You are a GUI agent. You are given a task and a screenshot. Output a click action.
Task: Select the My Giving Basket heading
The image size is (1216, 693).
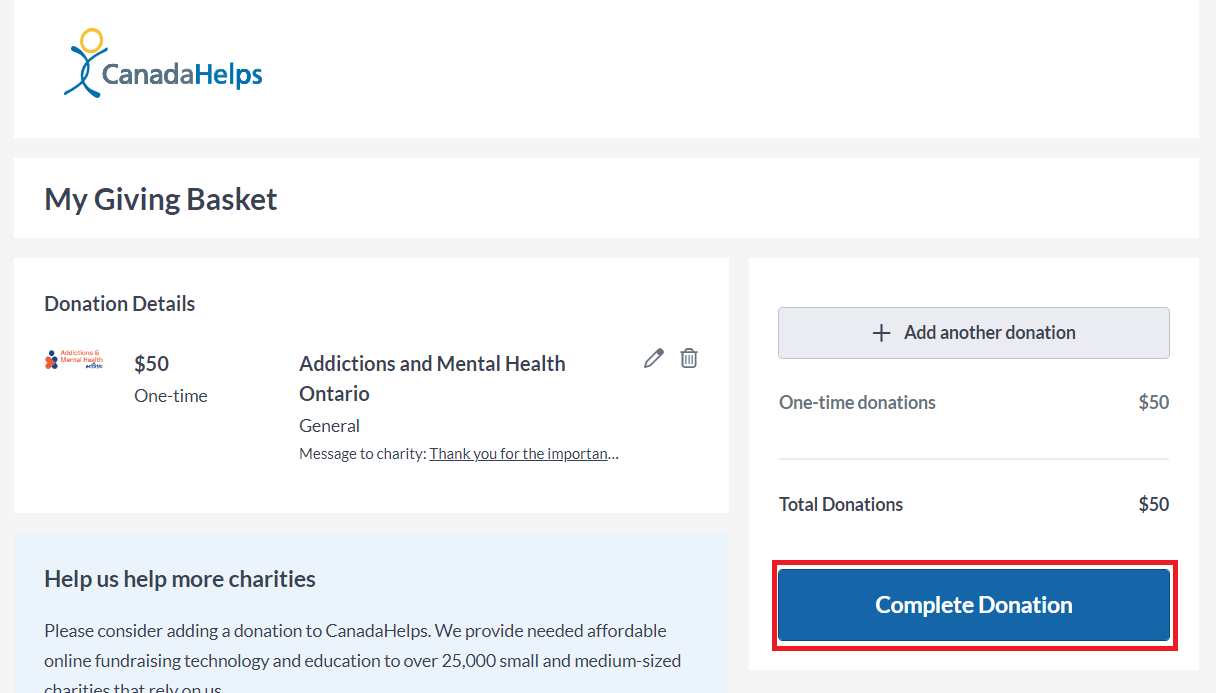click(x=160, y=199)
